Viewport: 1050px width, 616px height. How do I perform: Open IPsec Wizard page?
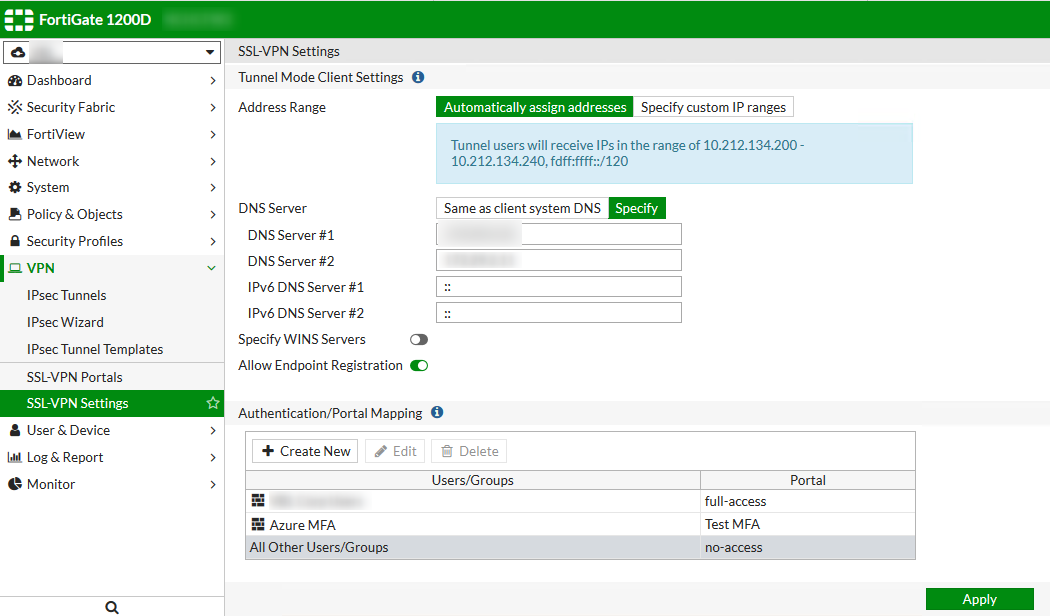(112, 322)
